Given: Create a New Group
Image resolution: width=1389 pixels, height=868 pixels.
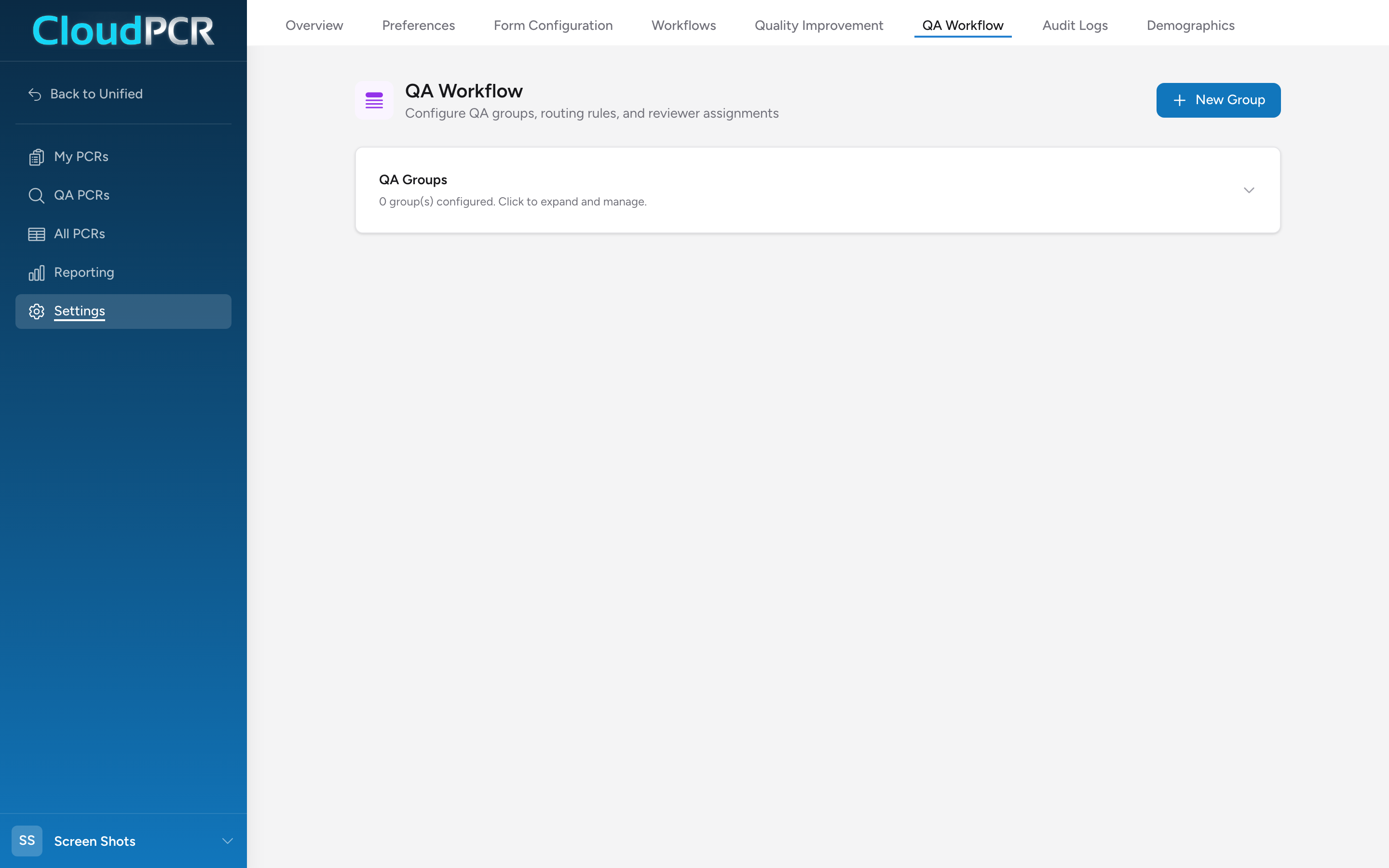Looking at the screenshot, I should tap(1219, 100).
